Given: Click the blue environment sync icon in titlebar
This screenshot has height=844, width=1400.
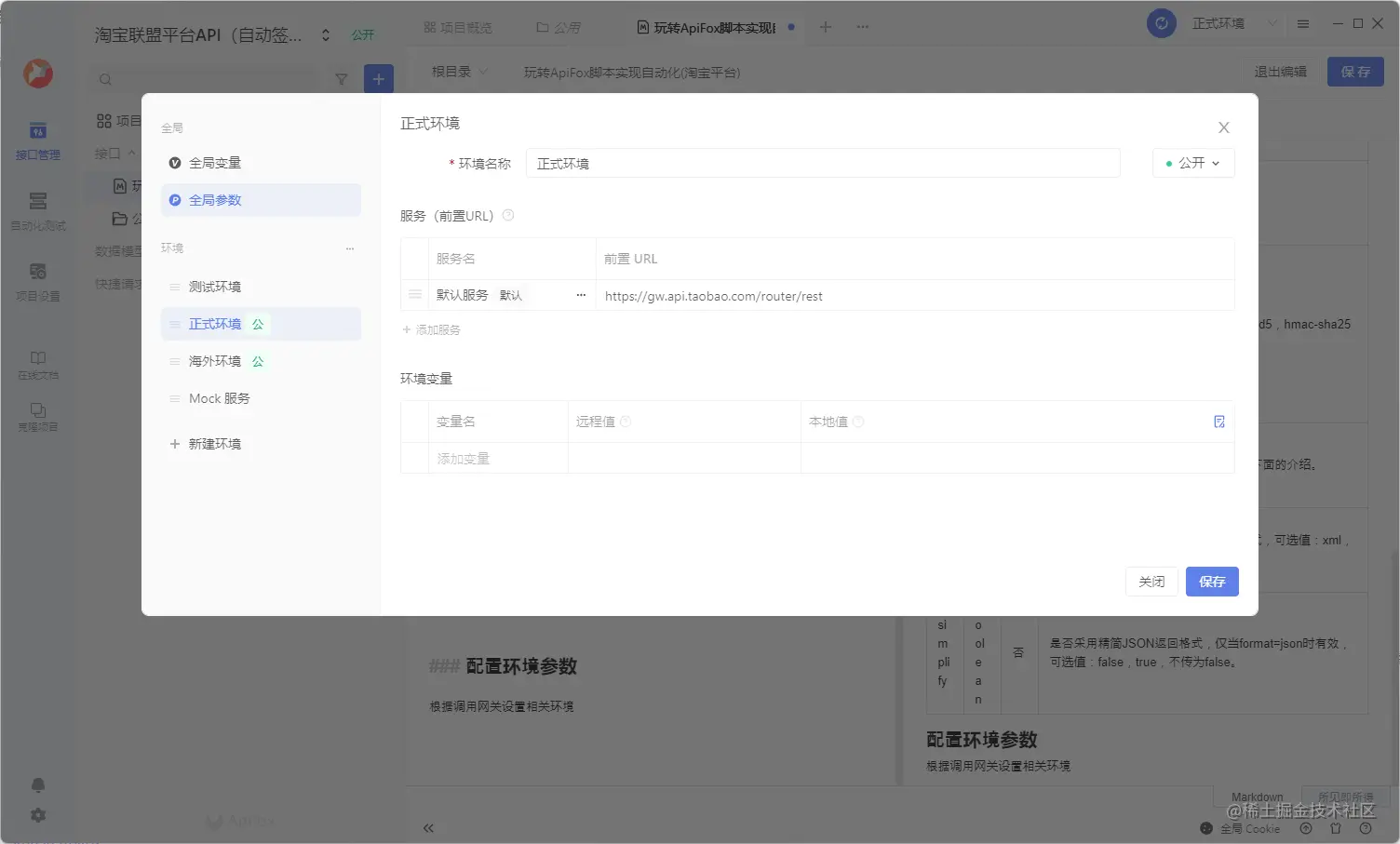Looking at the screenshot, I should pos(1161,22).
